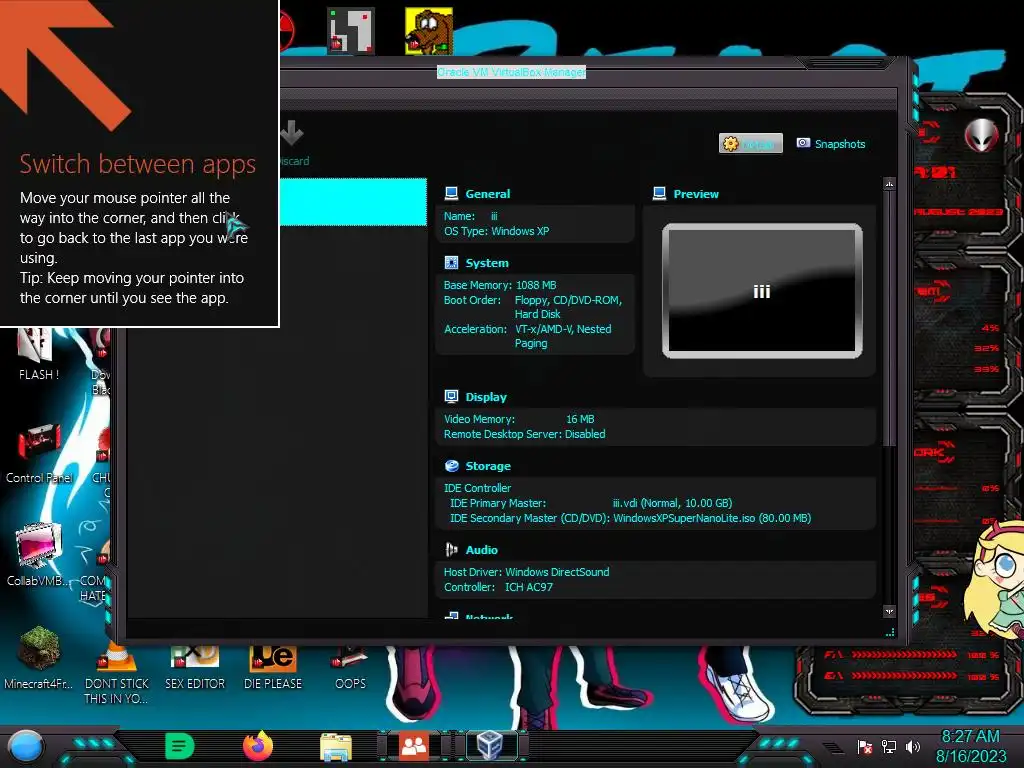Open the Display settings section link
This screenshot has height=768, width=1024.
tap(486, 397)
